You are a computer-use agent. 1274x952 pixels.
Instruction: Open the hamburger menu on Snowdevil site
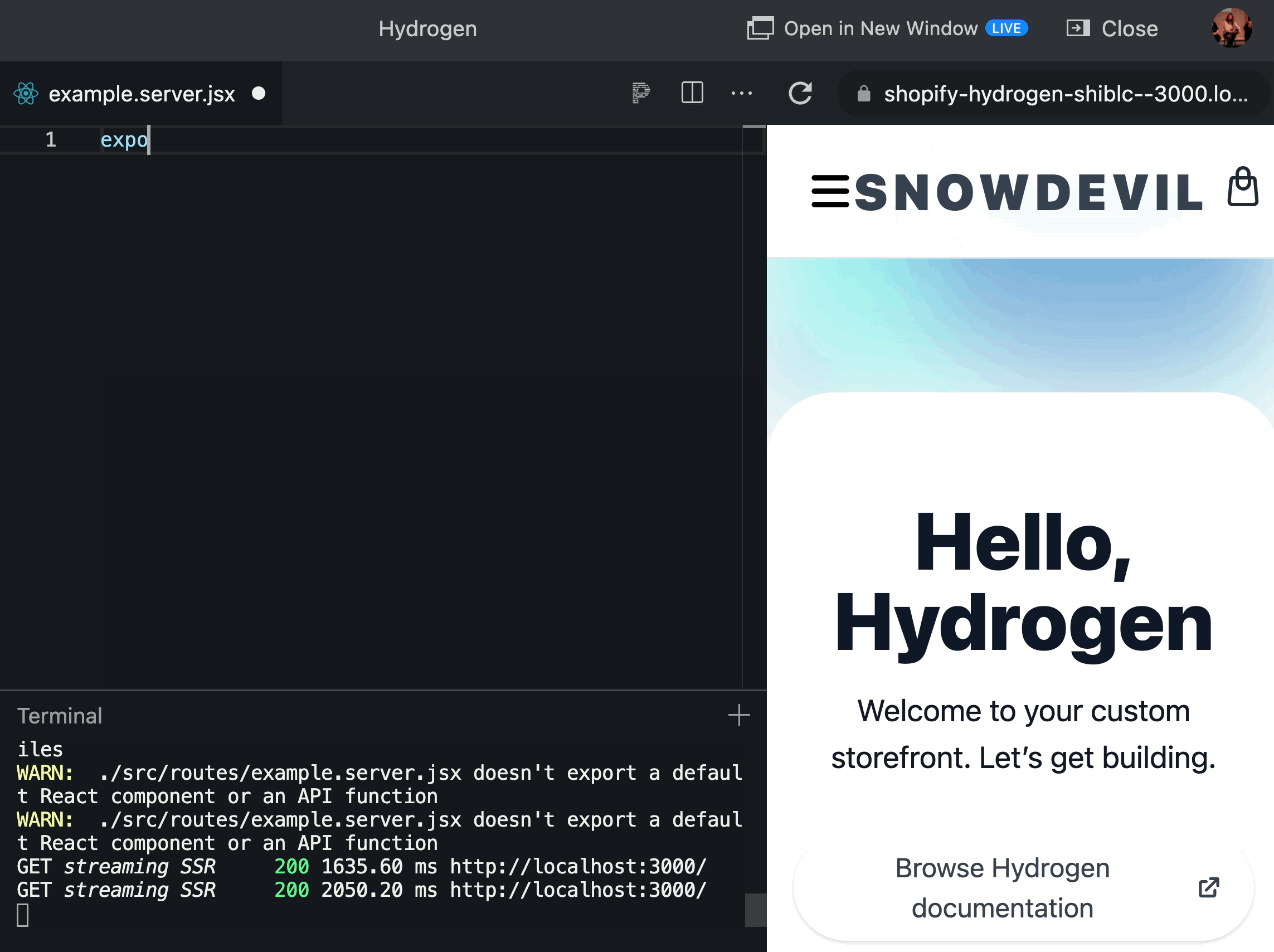(x=830, y=191)
